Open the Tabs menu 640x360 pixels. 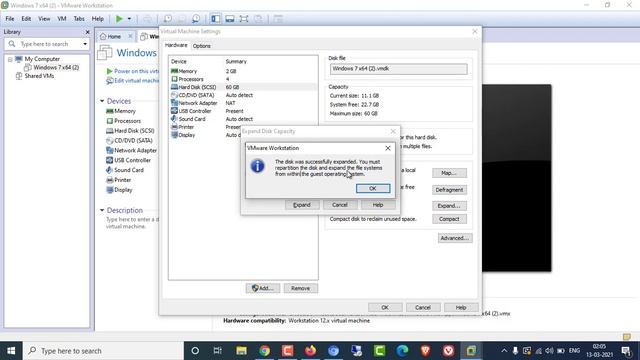point(79,19)
